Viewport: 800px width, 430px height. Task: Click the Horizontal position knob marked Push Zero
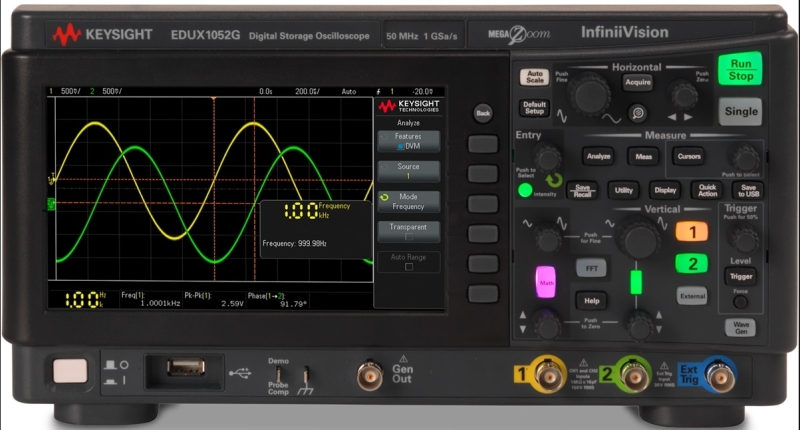(x=684, y=95)
